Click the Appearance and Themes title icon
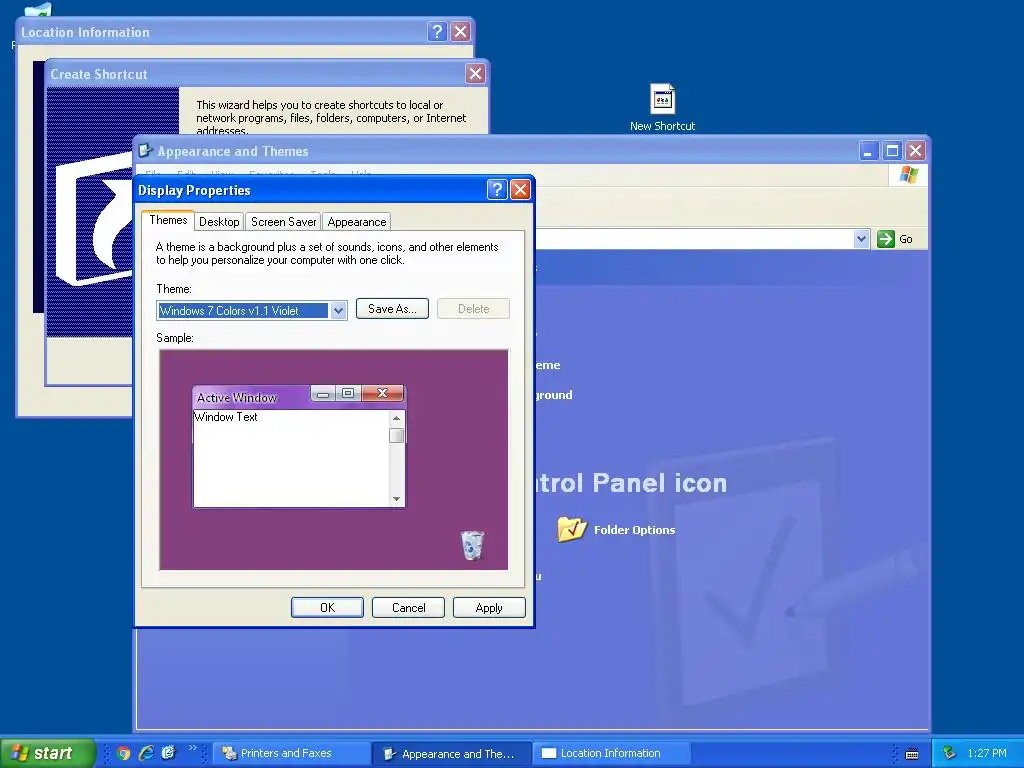 (146, 151)
